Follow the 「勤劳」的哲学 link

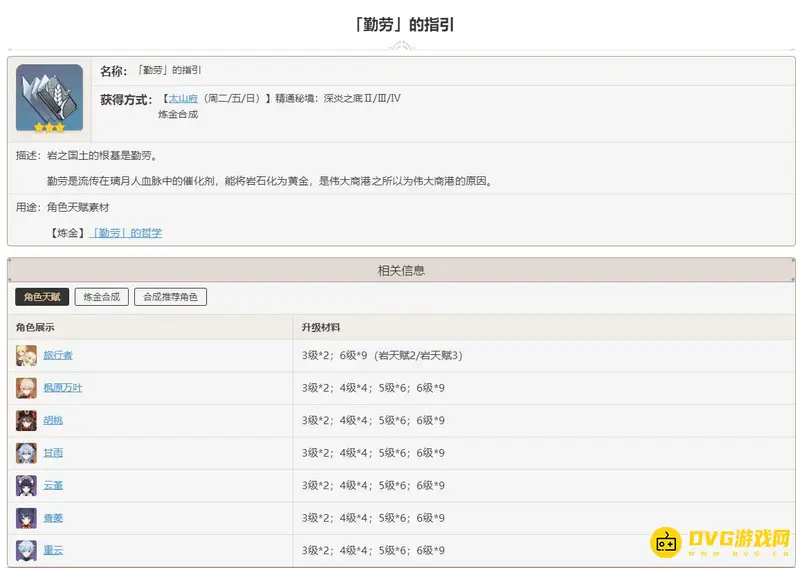(x=126, y=233)
